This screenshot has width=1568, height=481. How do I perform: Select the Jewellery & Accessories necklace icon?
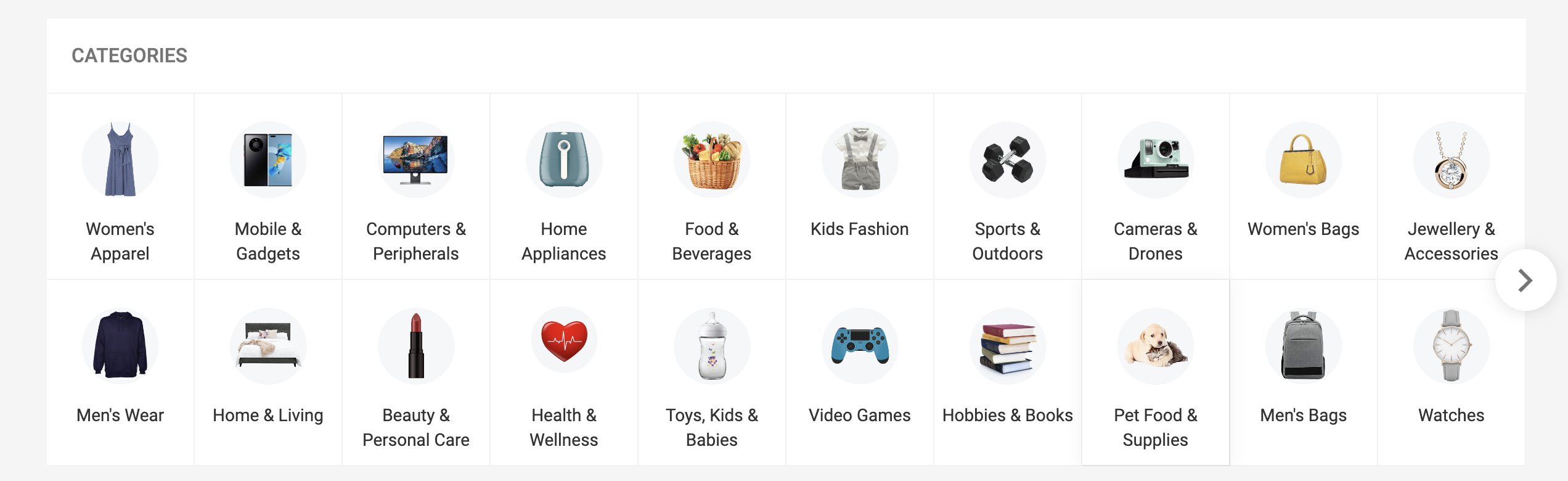[x=1451, y=159]
